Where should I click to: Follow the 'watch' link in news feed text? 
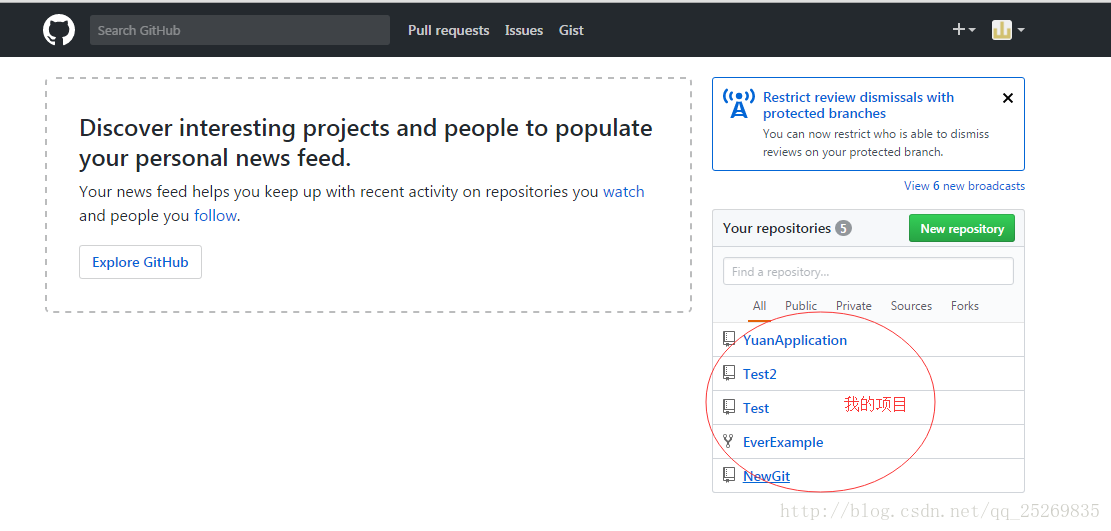pyautogui.click(x=624, y=191)
